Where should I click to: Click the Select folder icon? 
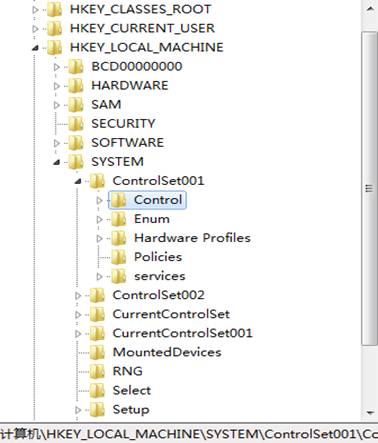(97, 390)
